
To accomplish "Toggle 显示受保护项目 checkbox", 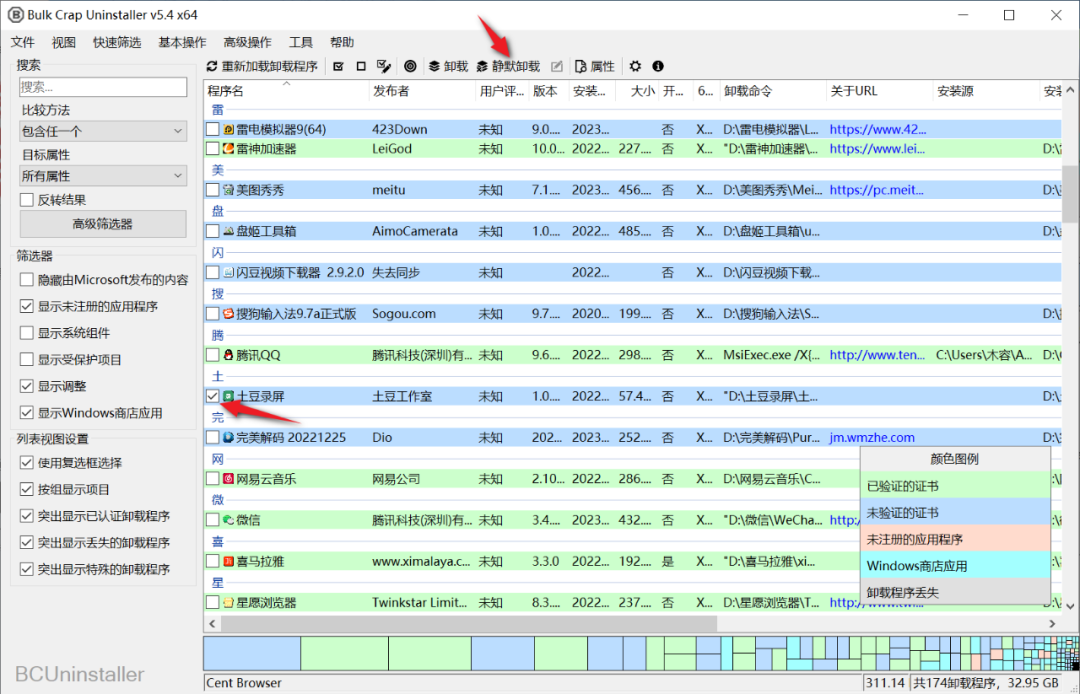I will [x=27, y=359].
